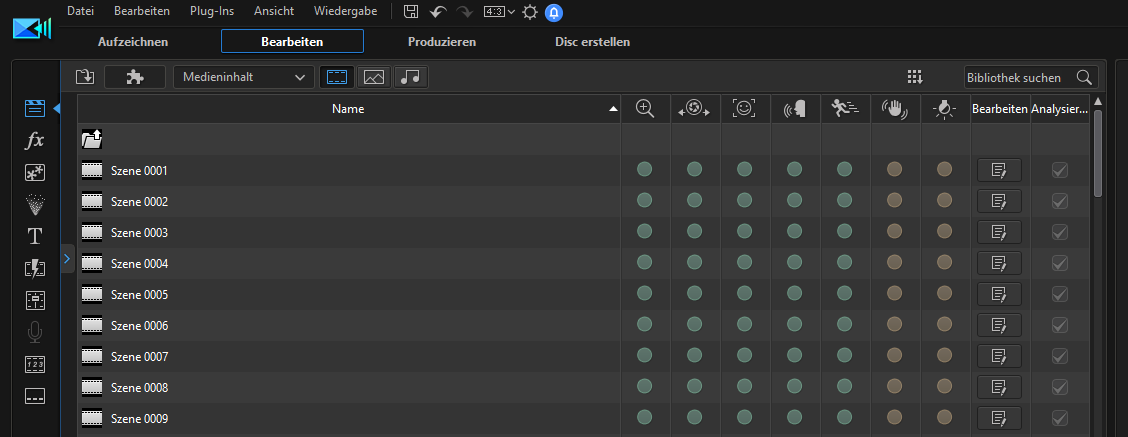Open the Transition room with lightning icon

coord(35,268)
